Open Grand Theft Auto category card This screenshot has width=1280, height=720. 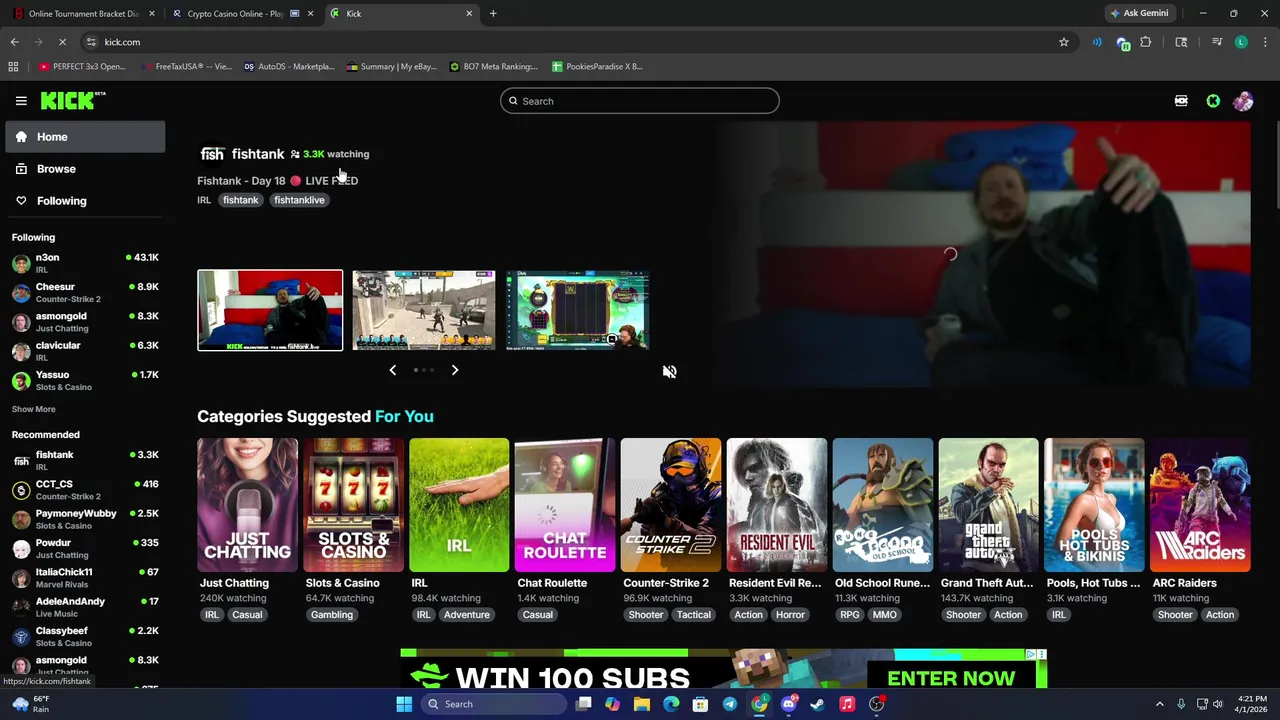[988, 505]
